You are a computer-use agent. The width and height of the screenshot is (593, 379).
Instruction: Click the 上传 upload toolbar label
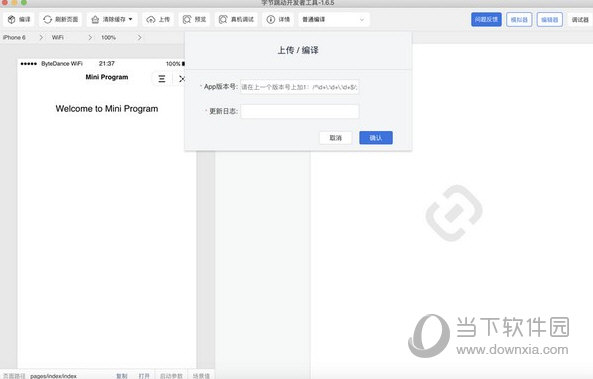164,19
